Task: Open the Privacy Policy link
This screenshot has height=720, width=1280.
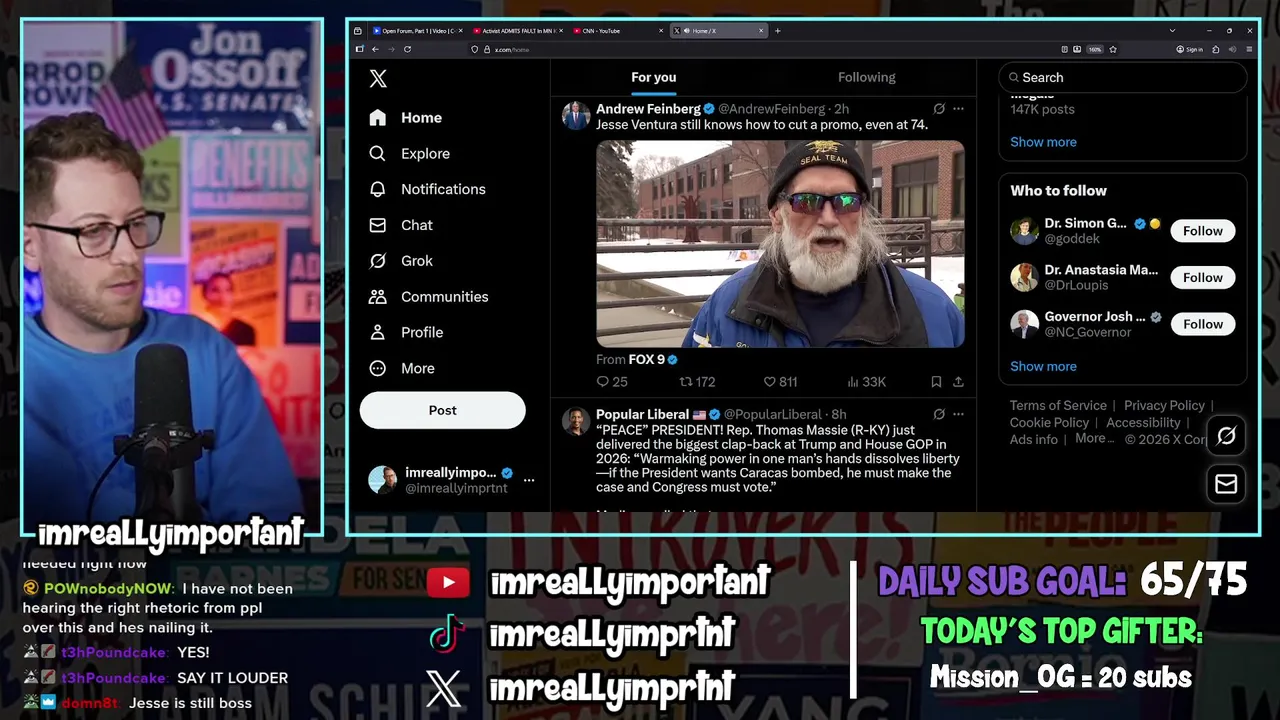Action: 1164,405
